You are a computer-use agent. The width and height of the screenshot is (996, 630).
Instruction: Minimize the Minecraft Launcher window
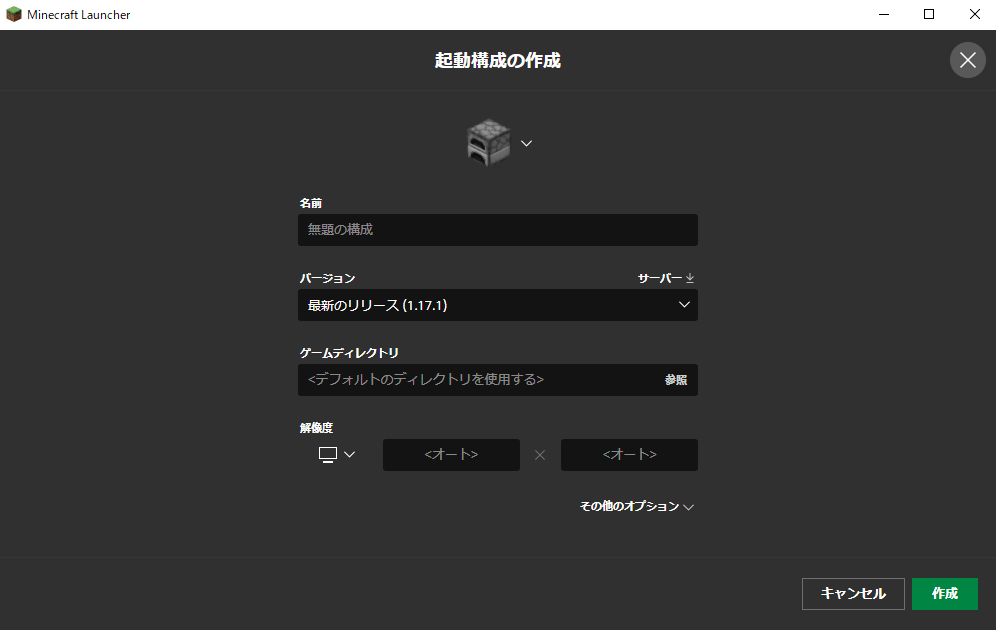(884, 14)
